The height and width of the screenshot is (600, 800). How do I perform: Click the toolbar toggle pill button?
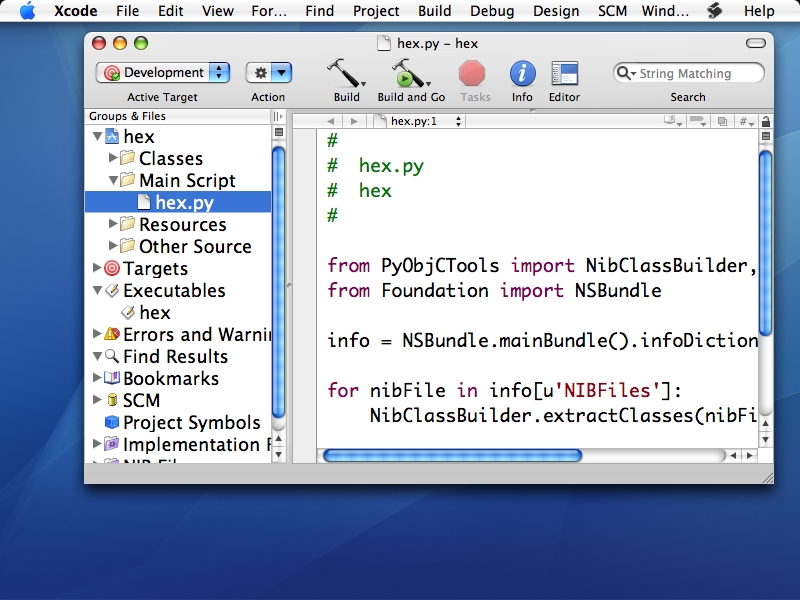point(756,43)
